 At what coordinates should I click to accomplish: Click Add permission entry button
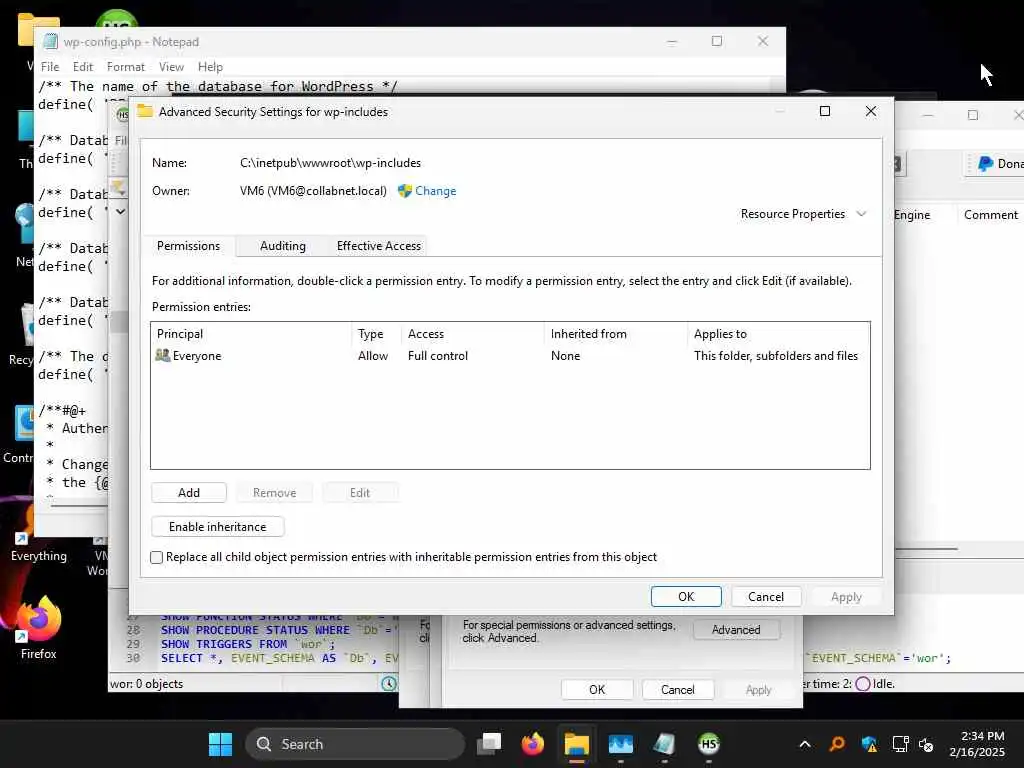189,492
